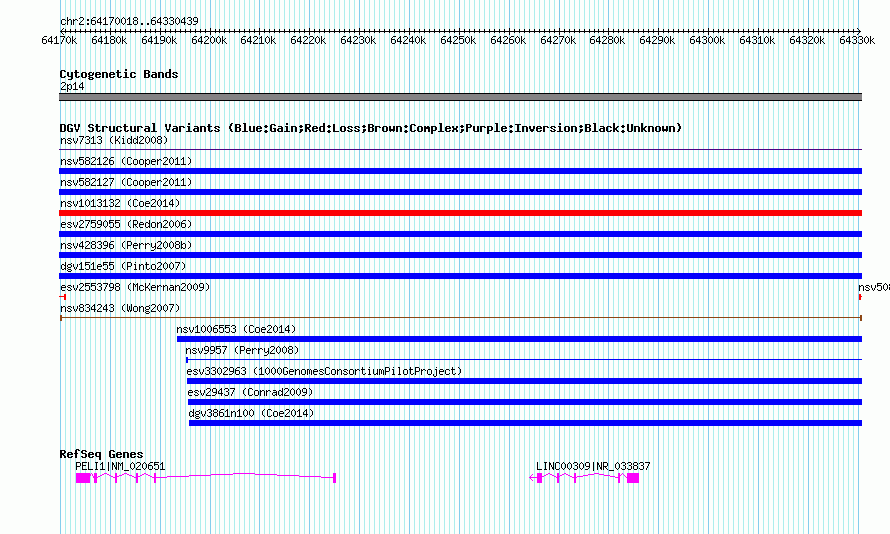Open the esv29437 (Conrad2009) variant label
890x534 pixels.
pyautogui.click(x=250, y=392)
